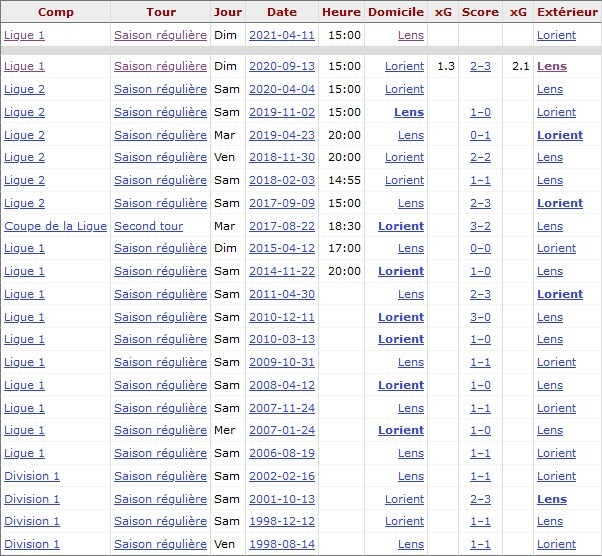Open the 2009-10-31 date link

click(x=282, y=362)
